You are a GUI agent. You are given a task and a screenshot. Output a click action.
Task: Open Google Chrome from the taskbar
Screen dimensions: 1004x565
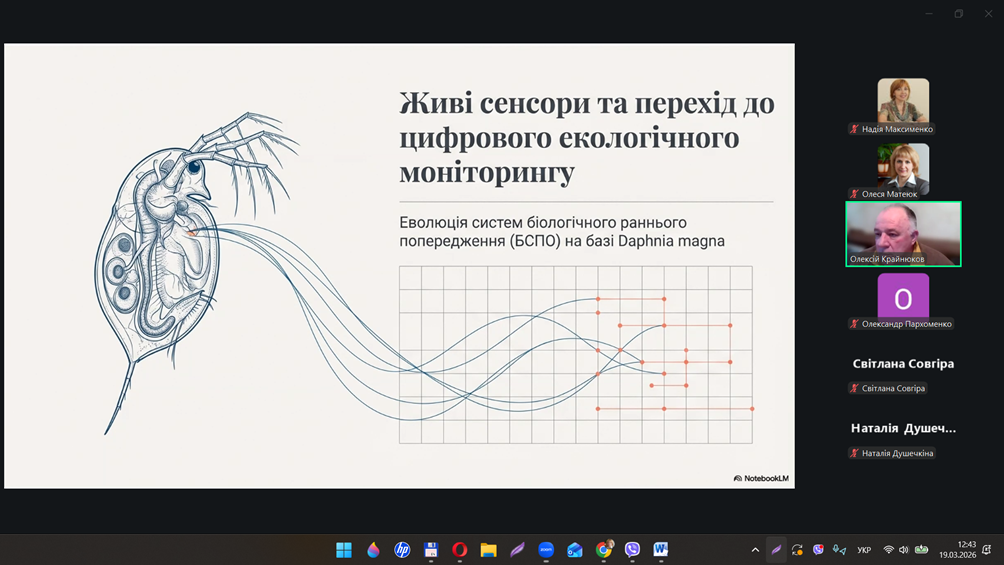[x=604, y=549]
